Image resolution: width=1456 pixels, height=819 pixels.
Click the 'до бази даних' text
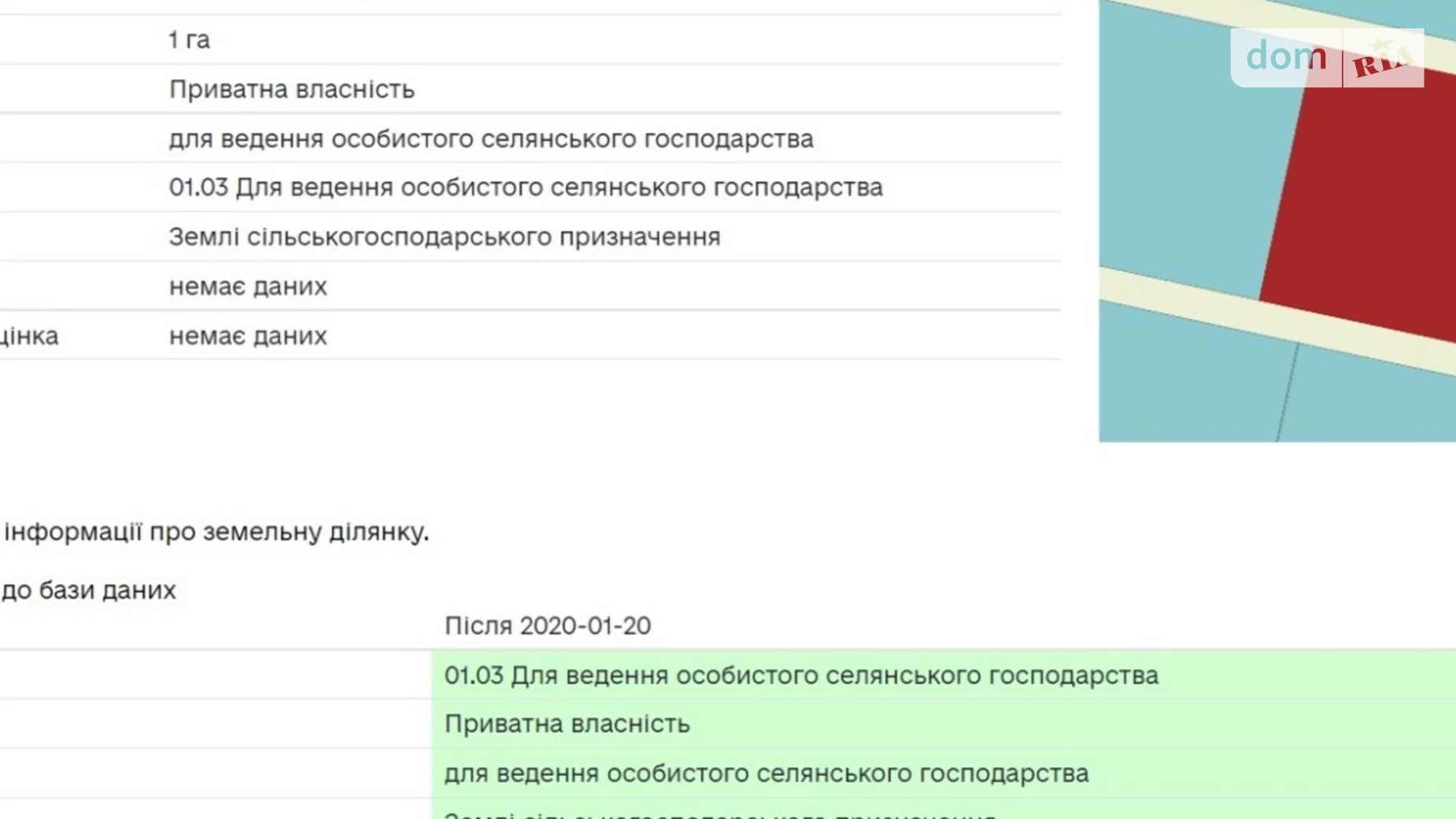point(88,590)
